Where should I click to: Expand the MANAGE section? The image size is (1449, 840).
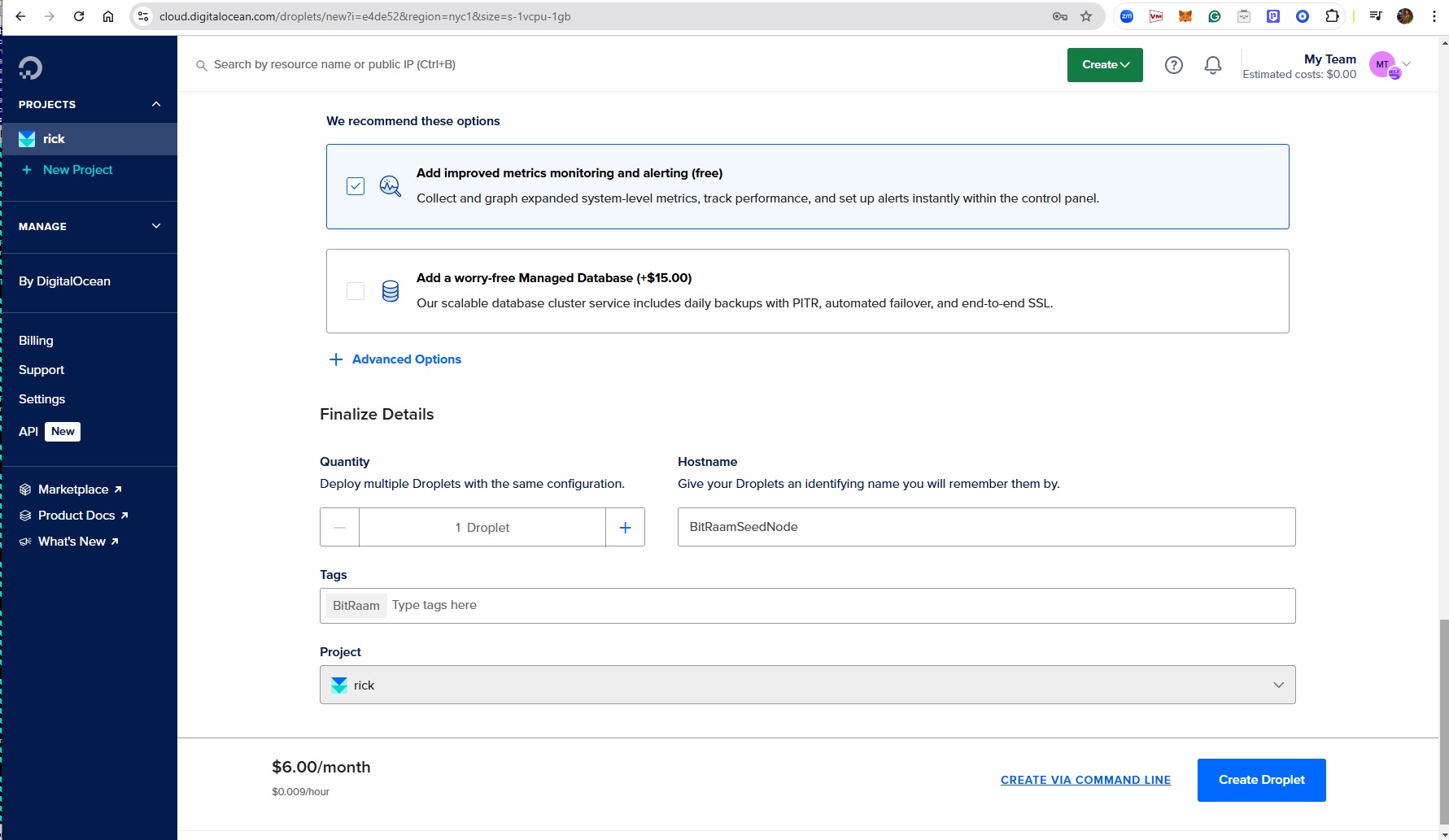156,226
